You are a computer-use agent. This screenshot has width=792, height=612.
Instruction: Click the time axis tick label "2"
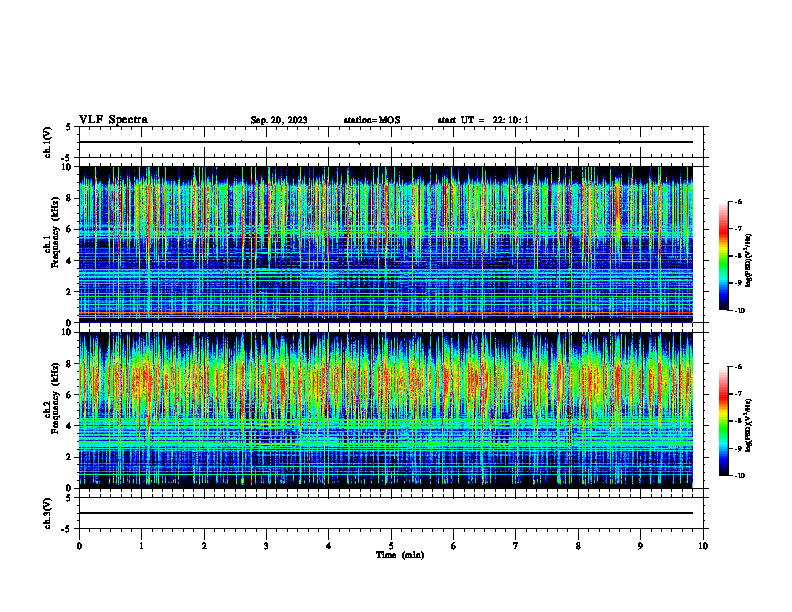(204, 546)
